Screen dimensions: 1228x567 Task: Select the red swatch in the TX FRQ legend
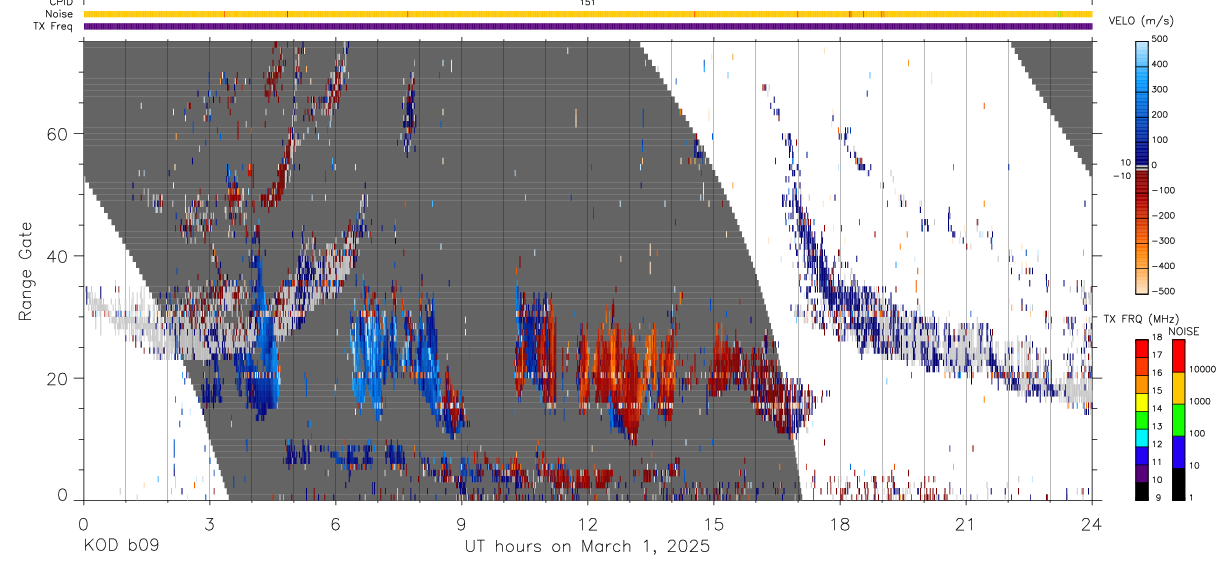coord(1142,347)
